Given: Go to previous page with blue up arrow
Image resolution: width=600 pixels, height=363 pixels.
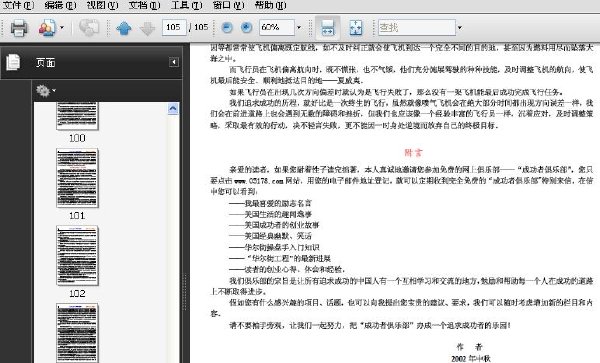Looking at the screenshot, I should (124, 28).
